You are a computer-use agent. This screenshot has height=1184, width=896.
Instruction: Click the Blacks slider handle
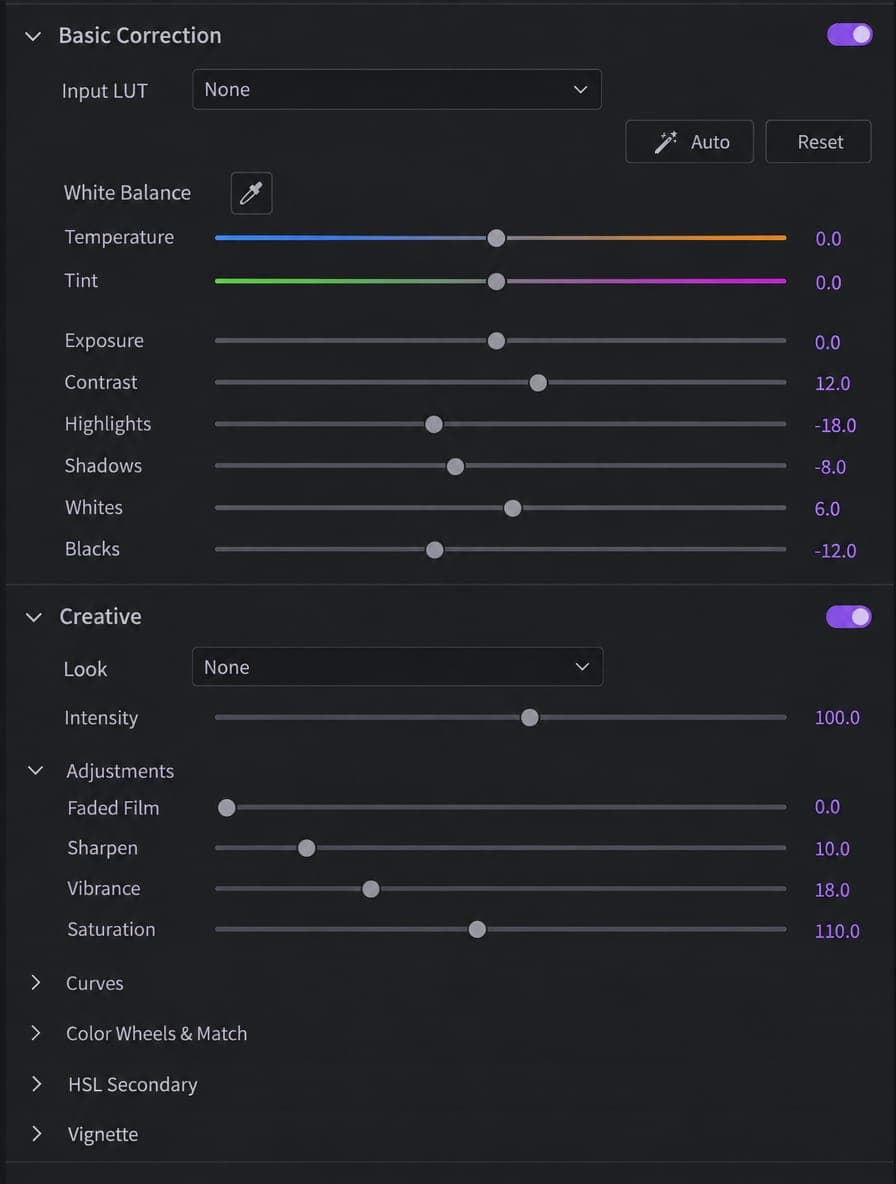435,550
